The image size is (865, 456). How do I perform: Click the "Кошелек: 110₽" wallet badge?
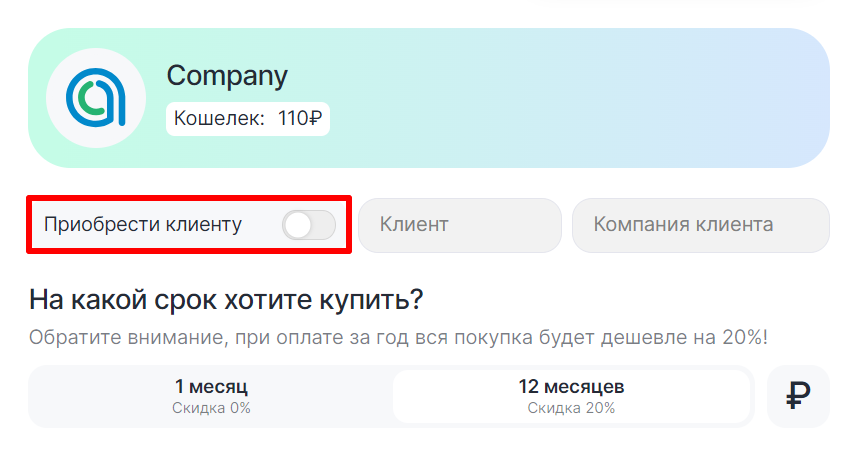tap(248, 118)
